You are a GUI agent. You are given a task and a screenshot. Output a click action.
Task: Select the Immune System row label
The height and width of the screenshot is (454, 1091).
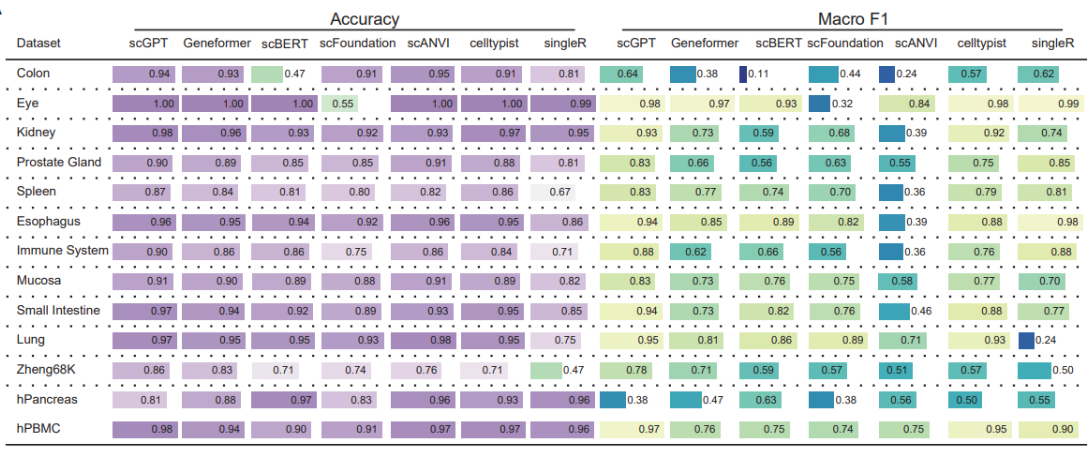62,251
